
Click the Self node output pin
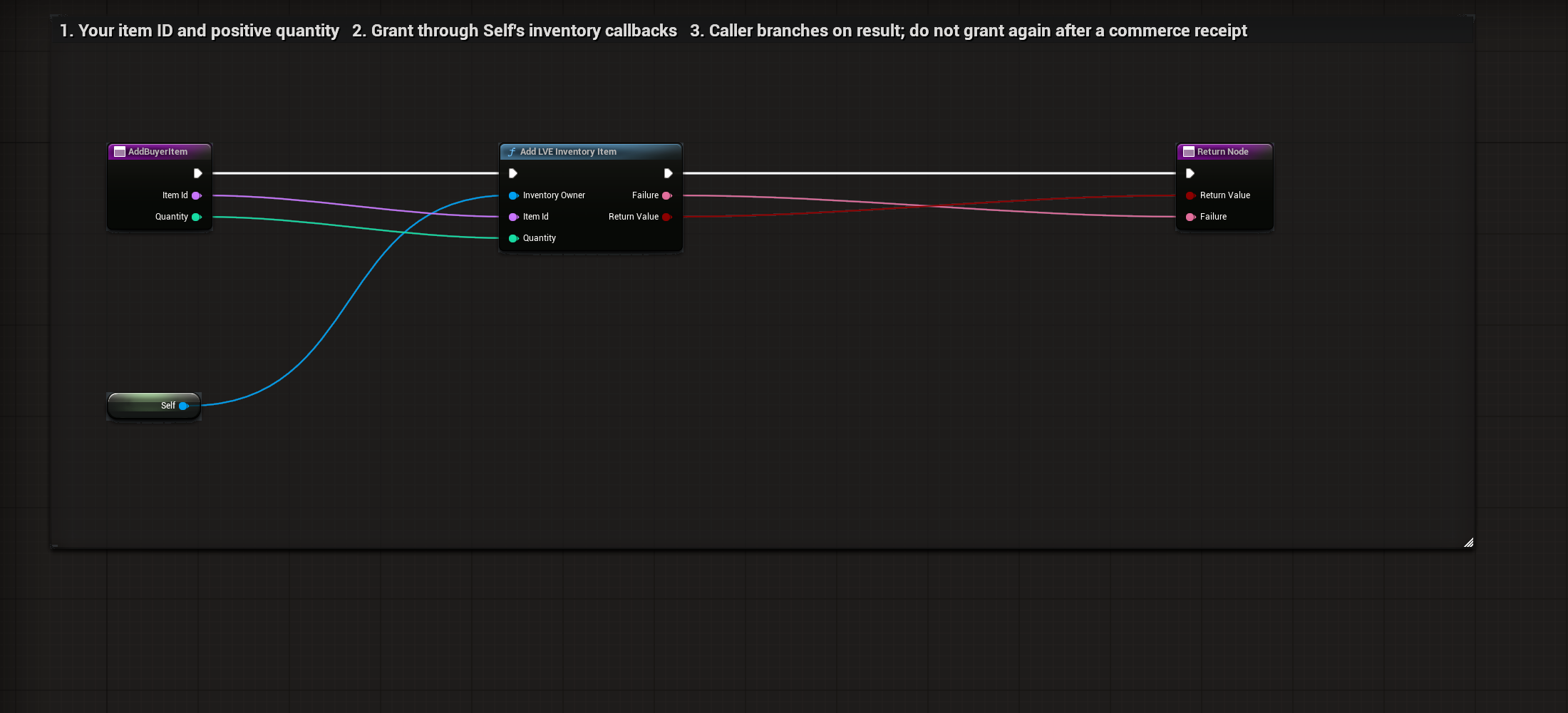click(184, 406)
